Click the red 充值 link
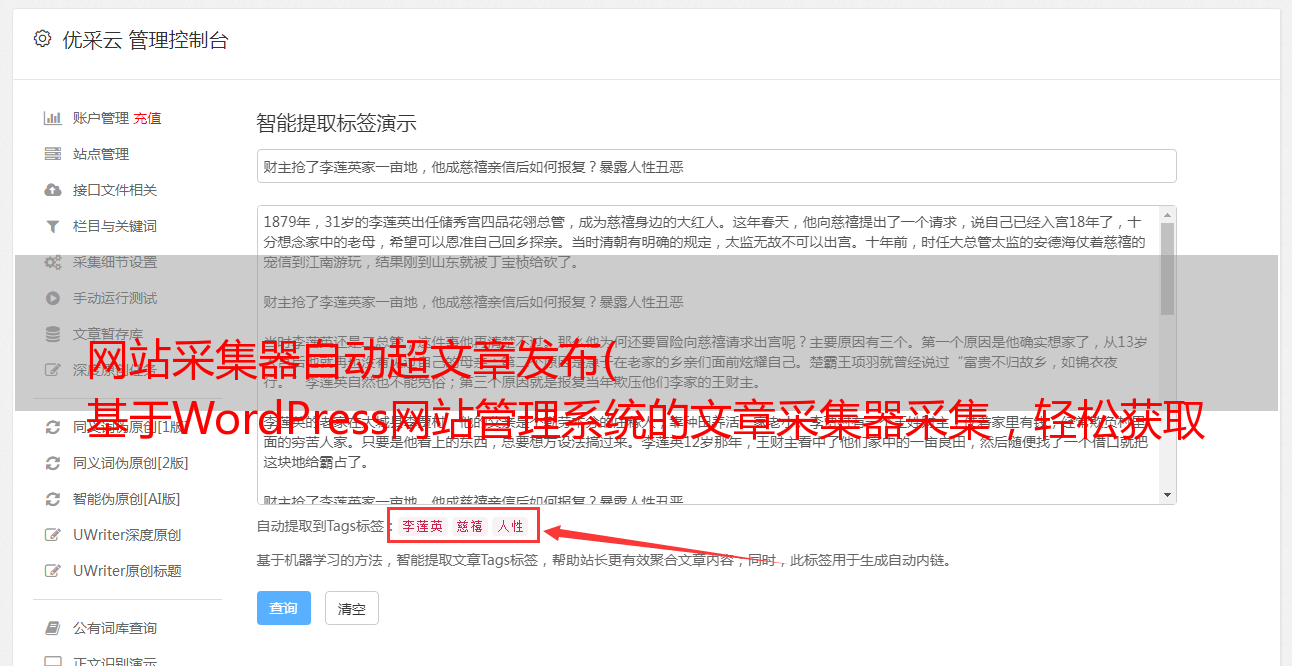This screenshot has width=1292, height=666. click(147, 118)
